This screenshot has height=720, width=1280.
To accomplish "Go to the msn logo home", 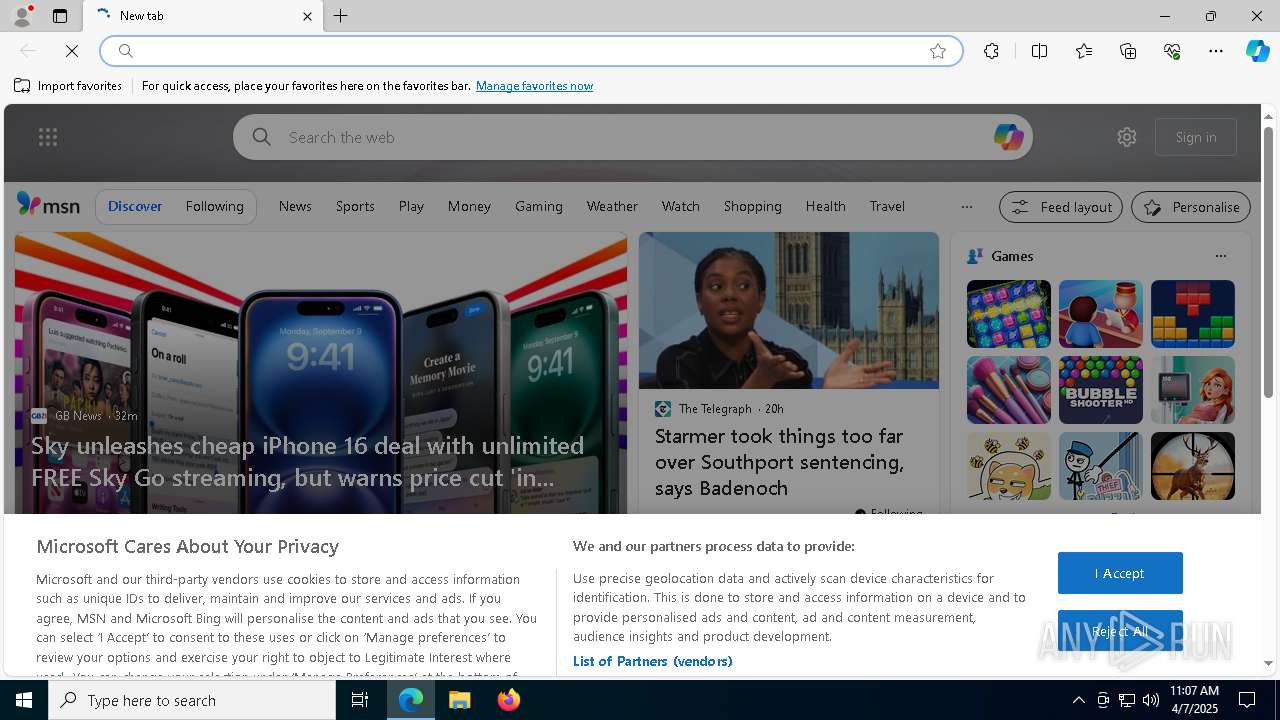I will [x=48, y=205].
